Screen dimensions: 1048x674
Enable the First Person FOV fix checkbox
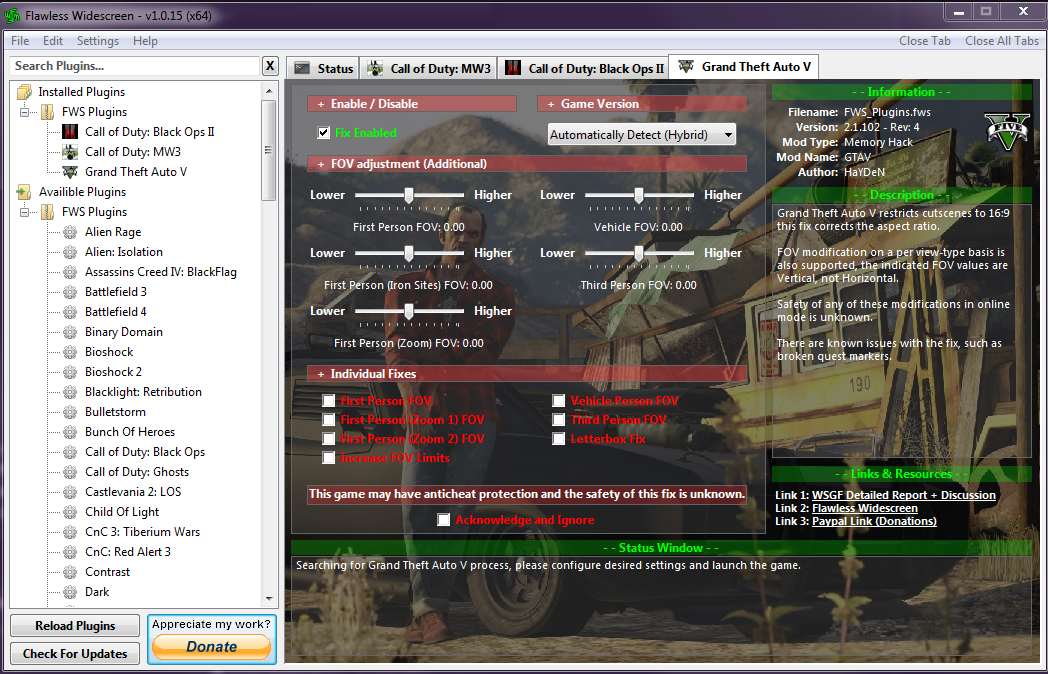(x=328, y=401)
